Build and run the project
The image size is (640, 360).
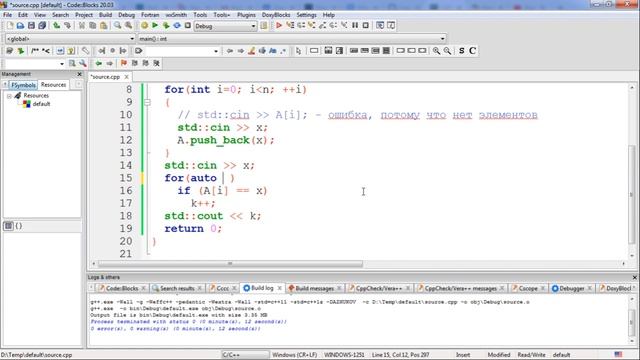tap(166, 25)
